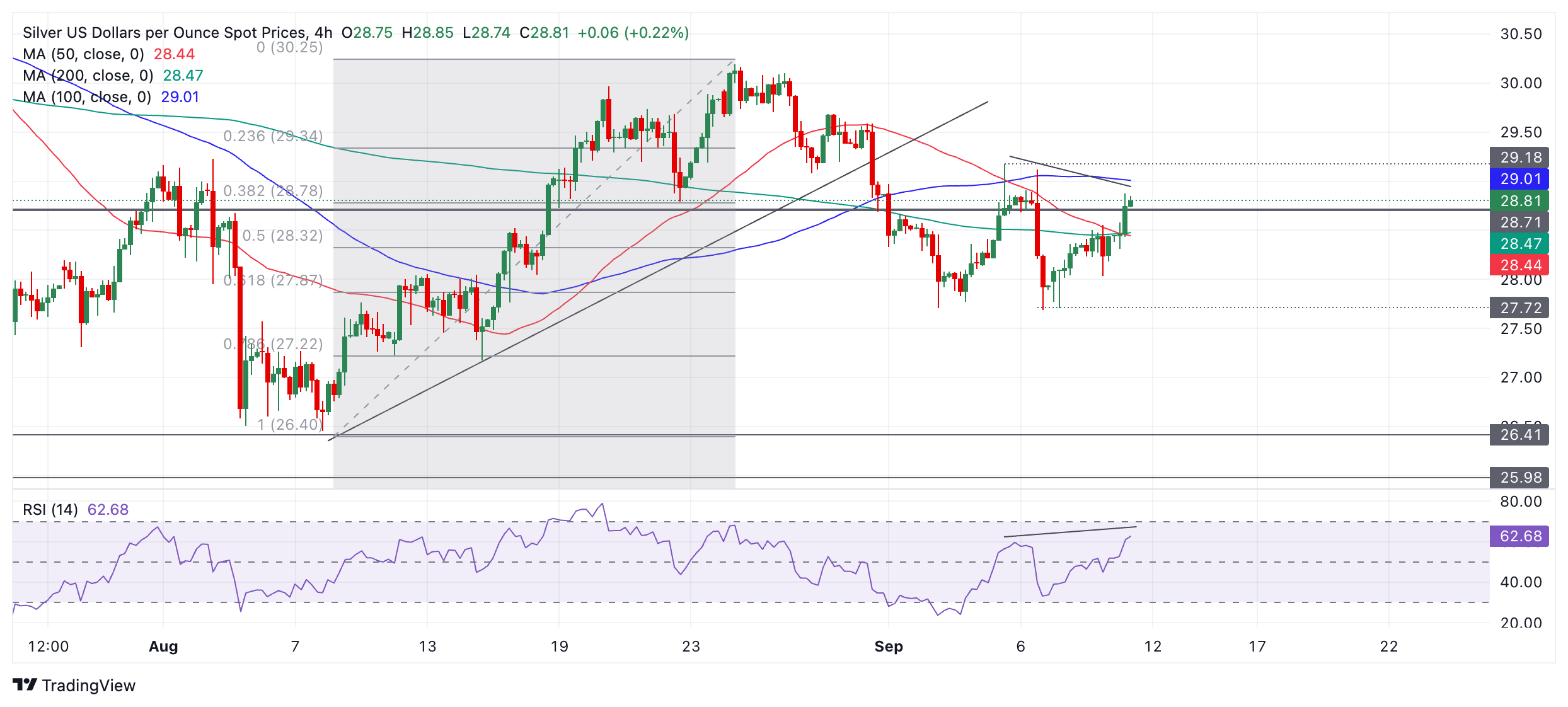Click the 25.98 horizontal line price tag
Viewport: 1568px width, 707px height.
(1519, 478)
